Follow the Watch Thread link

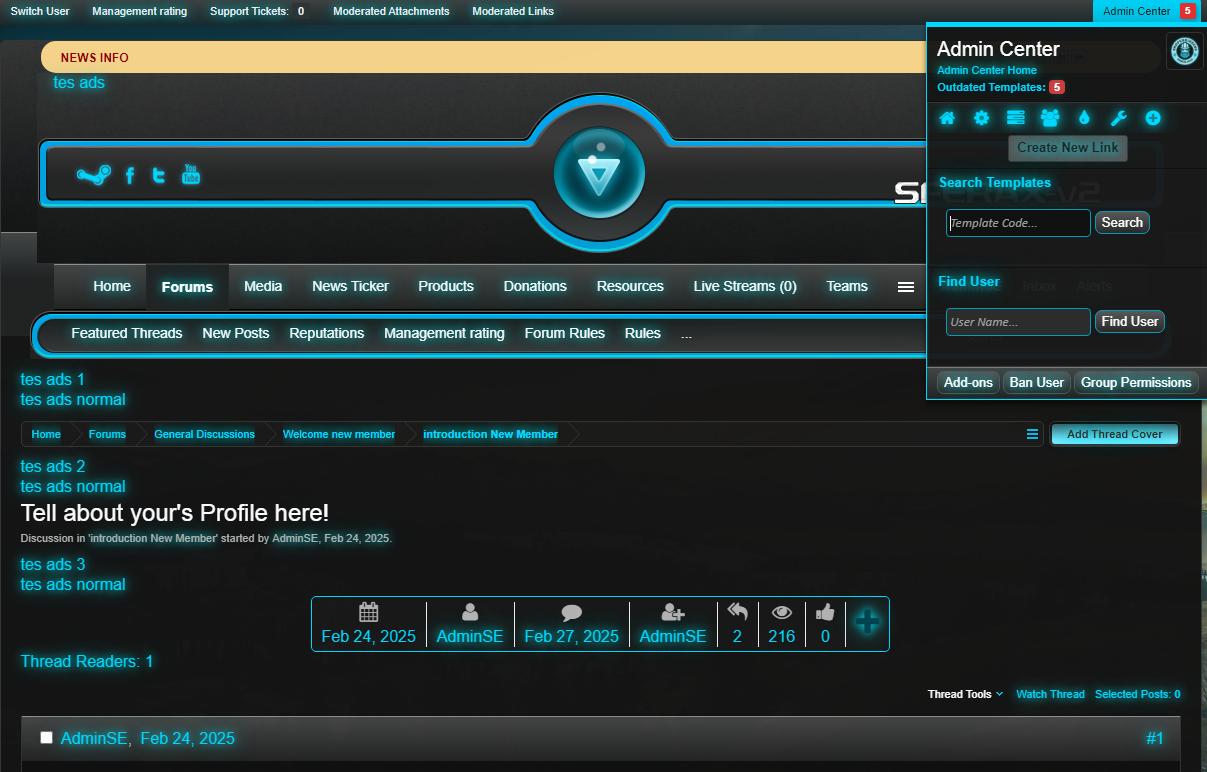click(1050, 694)
